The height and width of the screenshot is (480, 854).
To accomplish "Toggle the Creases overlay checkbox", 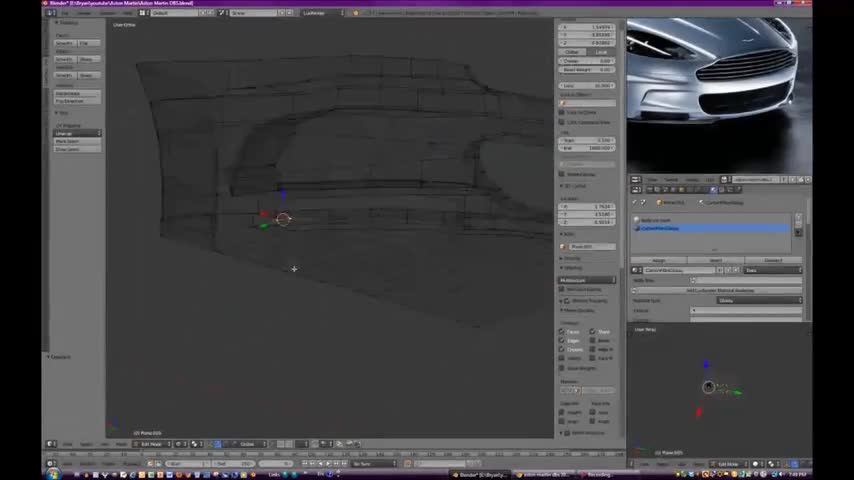I will tap(562, 349).
